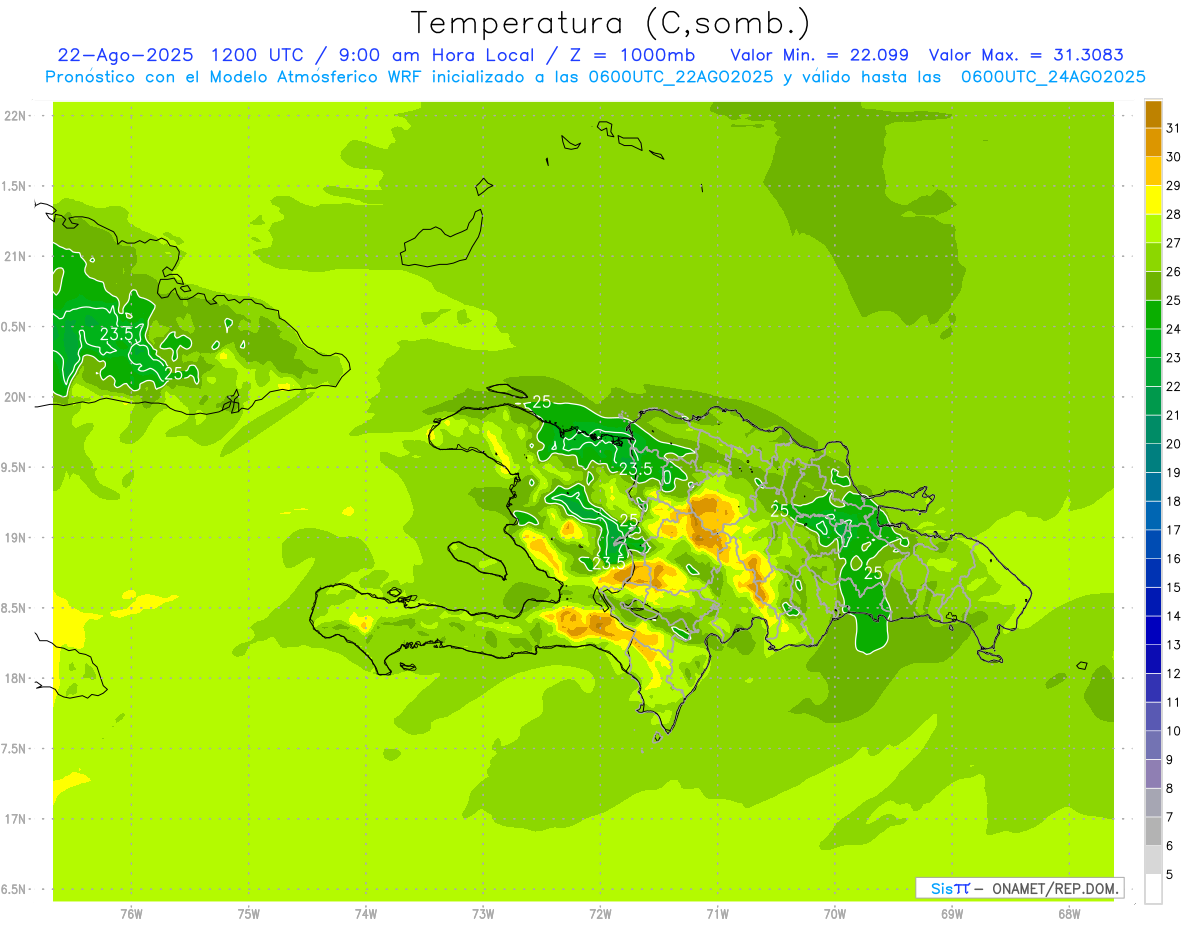Click the 'Sisπ – ONAMET/REP.DOM.' credit box
The width and height of the screenshot is (1200, 927).
[x=1019, y=888]
